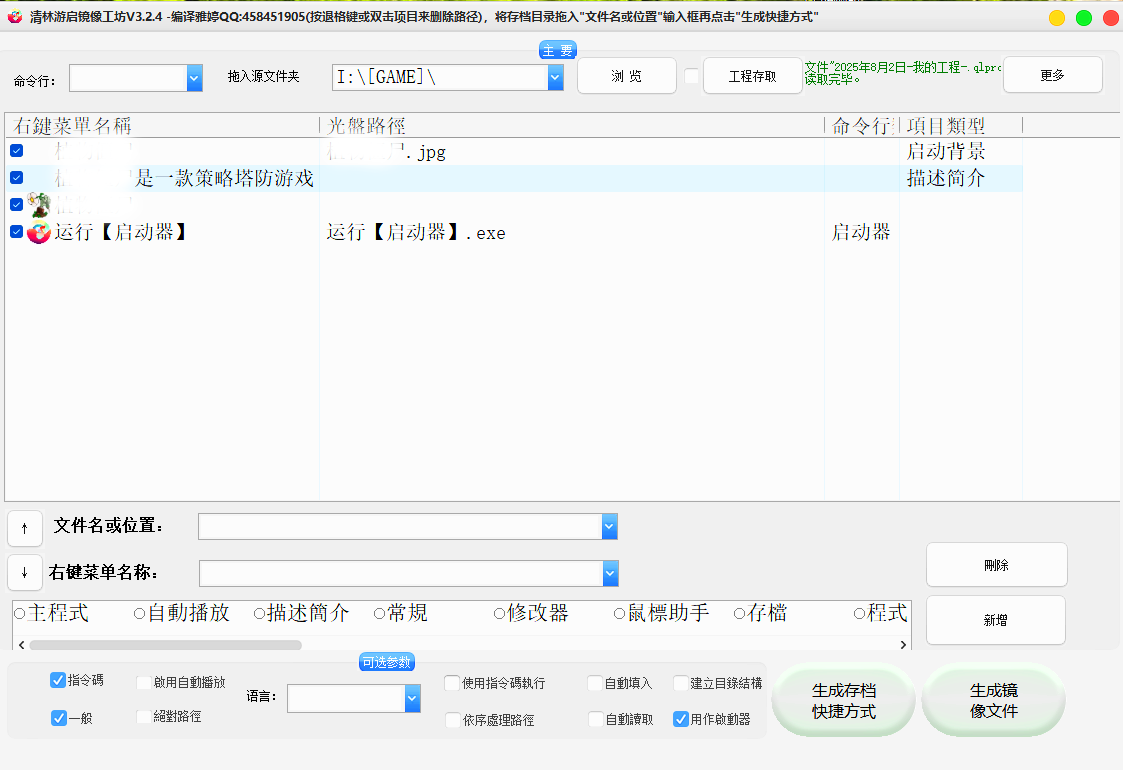The height and width of the screenshot is (770, 1123).
Task: Select the 主程式 radio option
Action: click(18, 613)
